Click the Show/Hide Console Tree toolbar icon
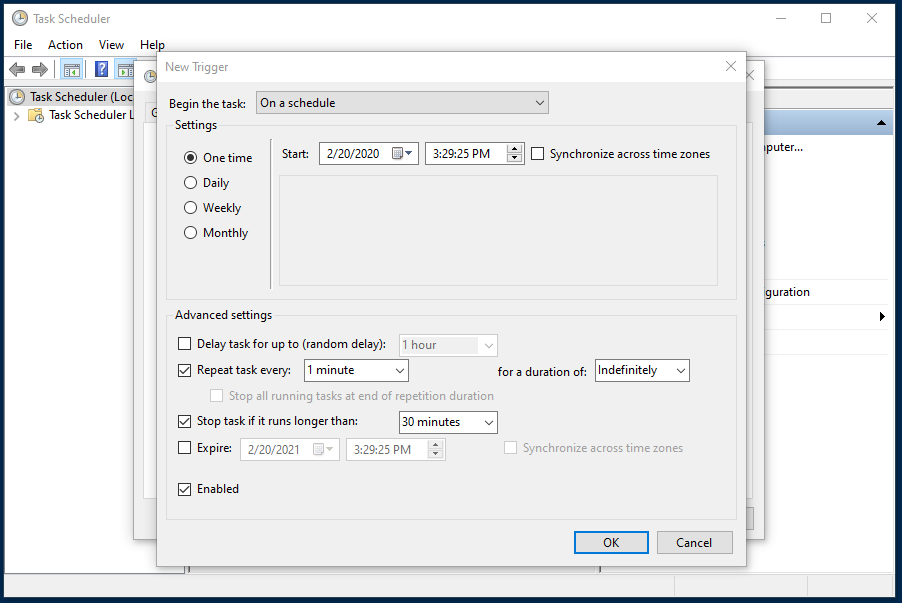Screen dimensions: 902x603 click(71, 70)
